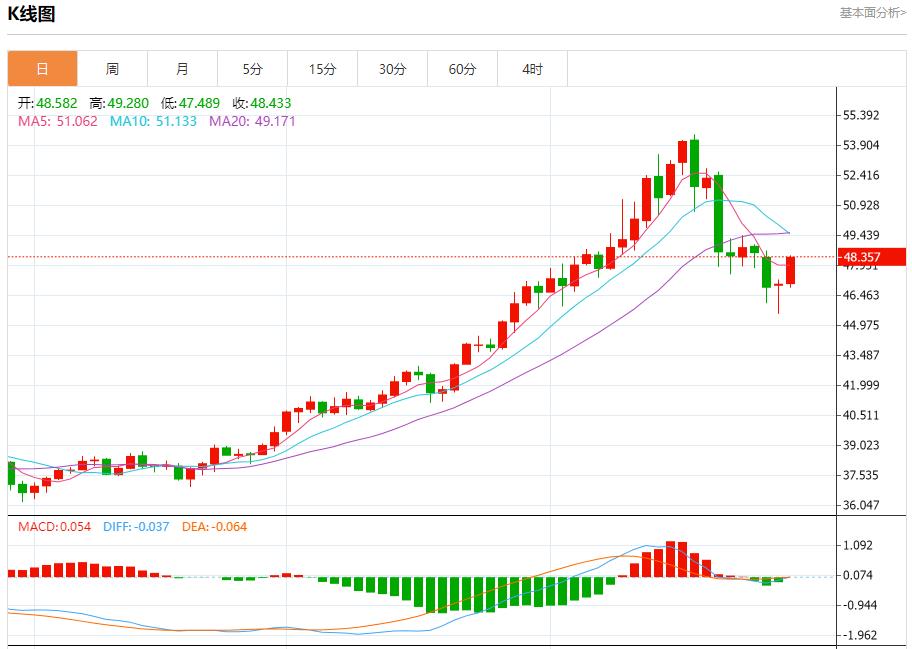Image resolution: width=912 pixels, height=649 pixels.
Task: Switch to the 周 (weekly) chart tab
Action: click(113, 69)
